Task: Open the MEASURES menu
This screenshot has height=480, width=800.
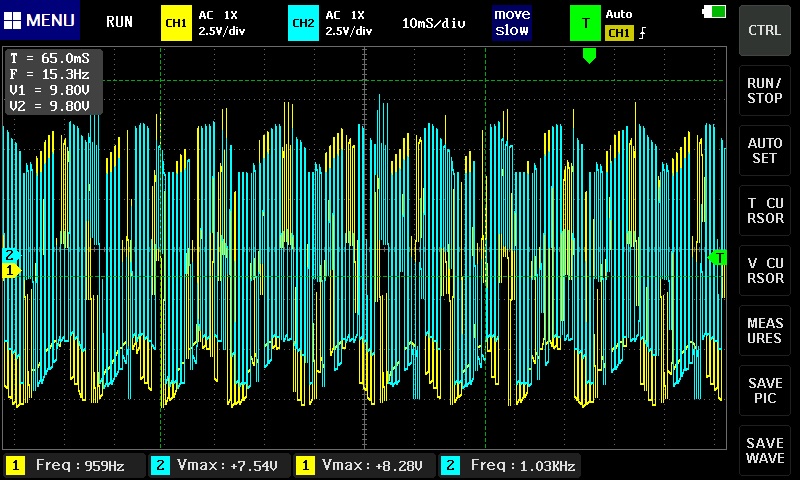Action: tap(765, 331)
